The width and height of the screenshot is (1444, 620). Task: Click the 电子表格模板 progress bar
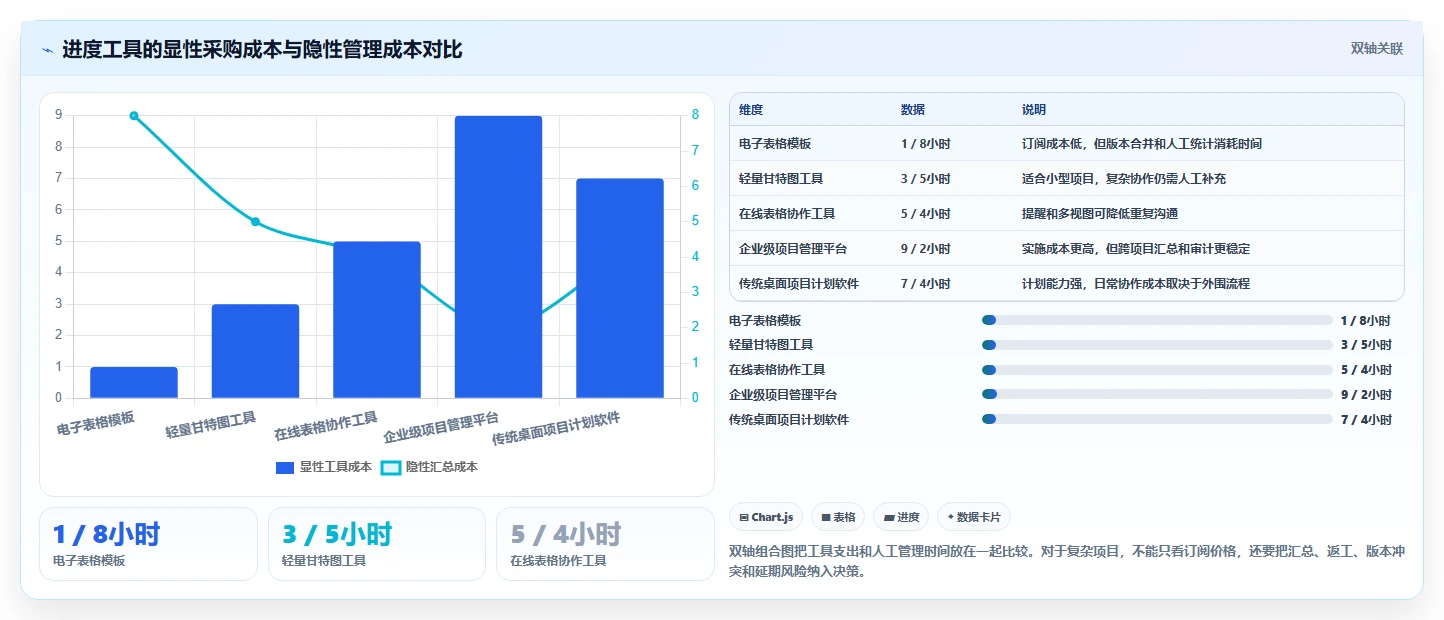tap(1157, 320)
